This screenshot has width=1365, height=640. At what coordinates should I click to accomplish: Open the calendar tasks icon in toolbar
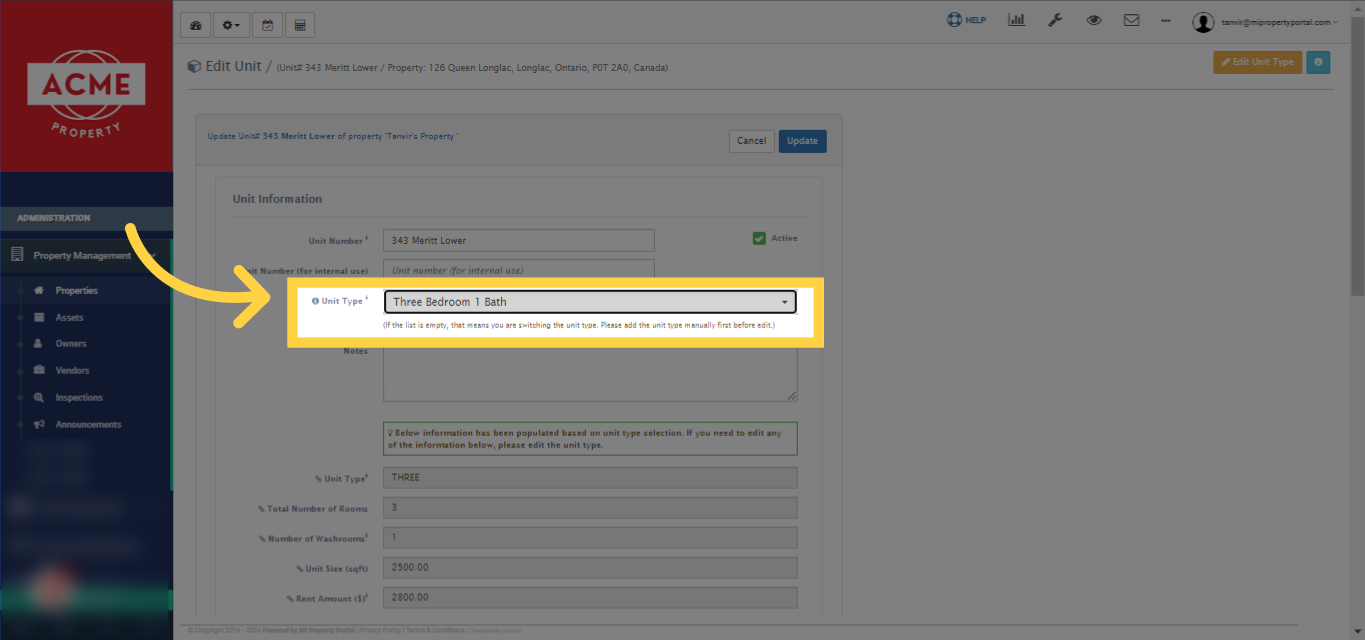267,24
